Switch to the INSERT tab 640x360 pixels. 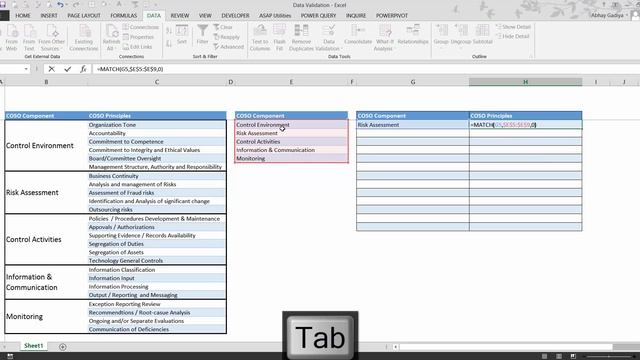click(49, 16)
